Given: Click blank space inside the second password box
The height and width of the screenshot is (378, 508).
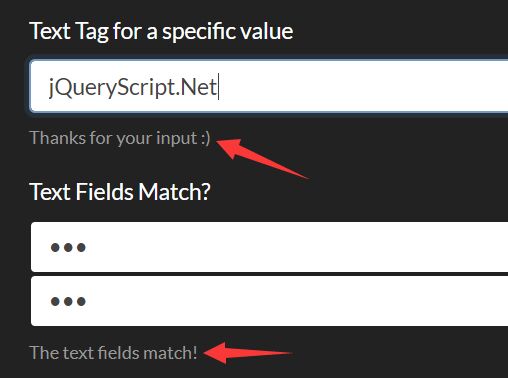Looking at the screenshot, I should coord(297,301).
